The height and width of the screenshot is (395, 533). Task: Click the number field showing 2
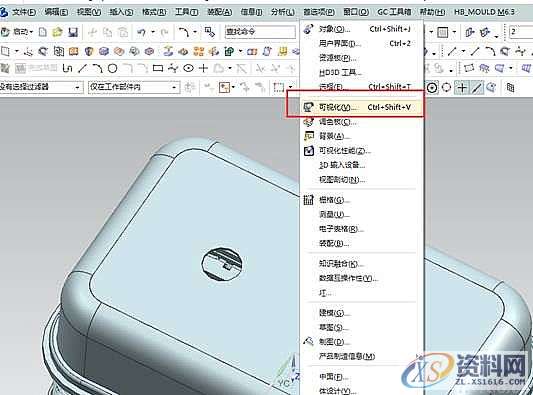[x=521, y=32]
